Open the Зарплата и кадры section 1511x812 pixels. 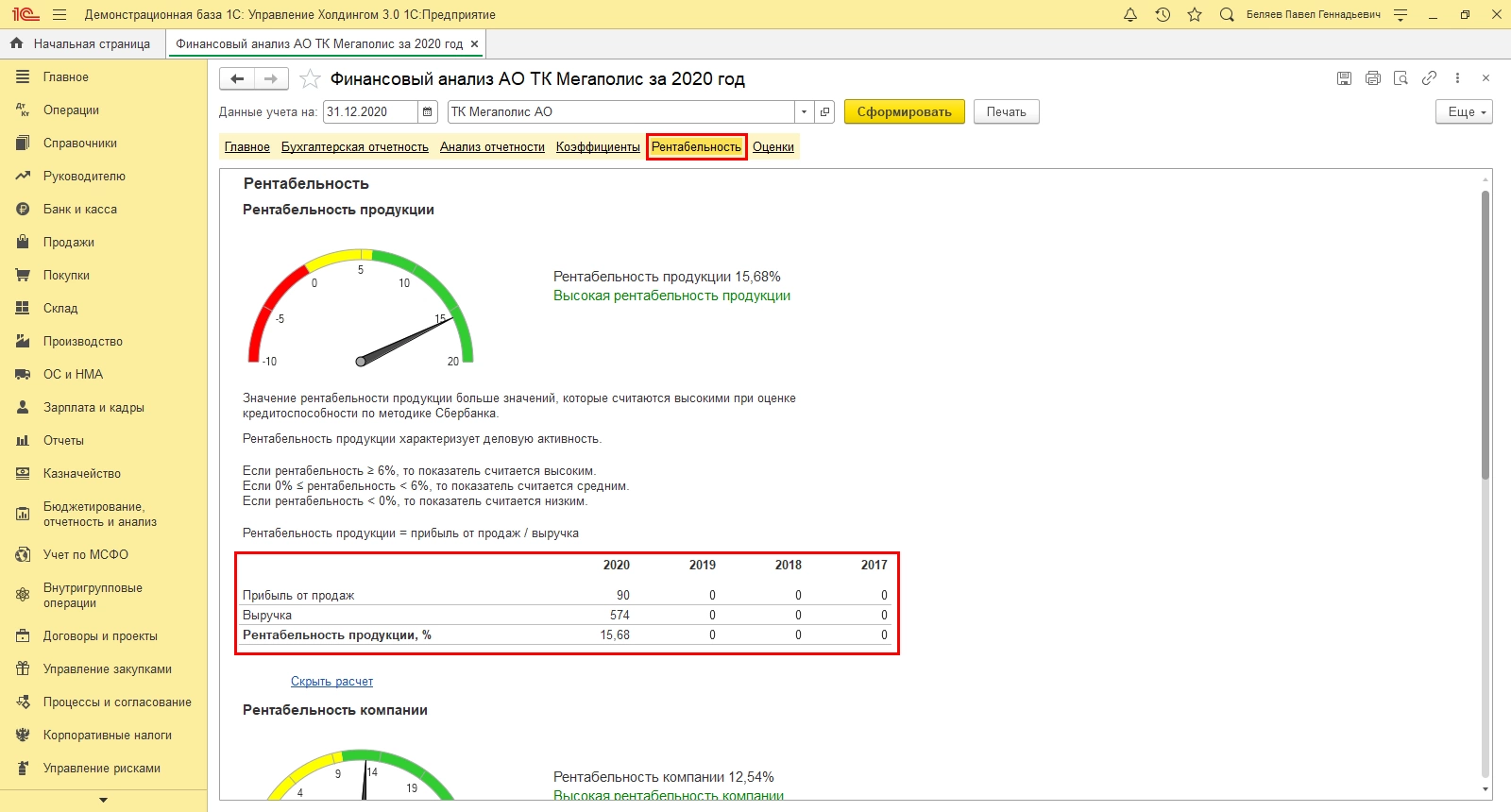[x=104, y=408]
